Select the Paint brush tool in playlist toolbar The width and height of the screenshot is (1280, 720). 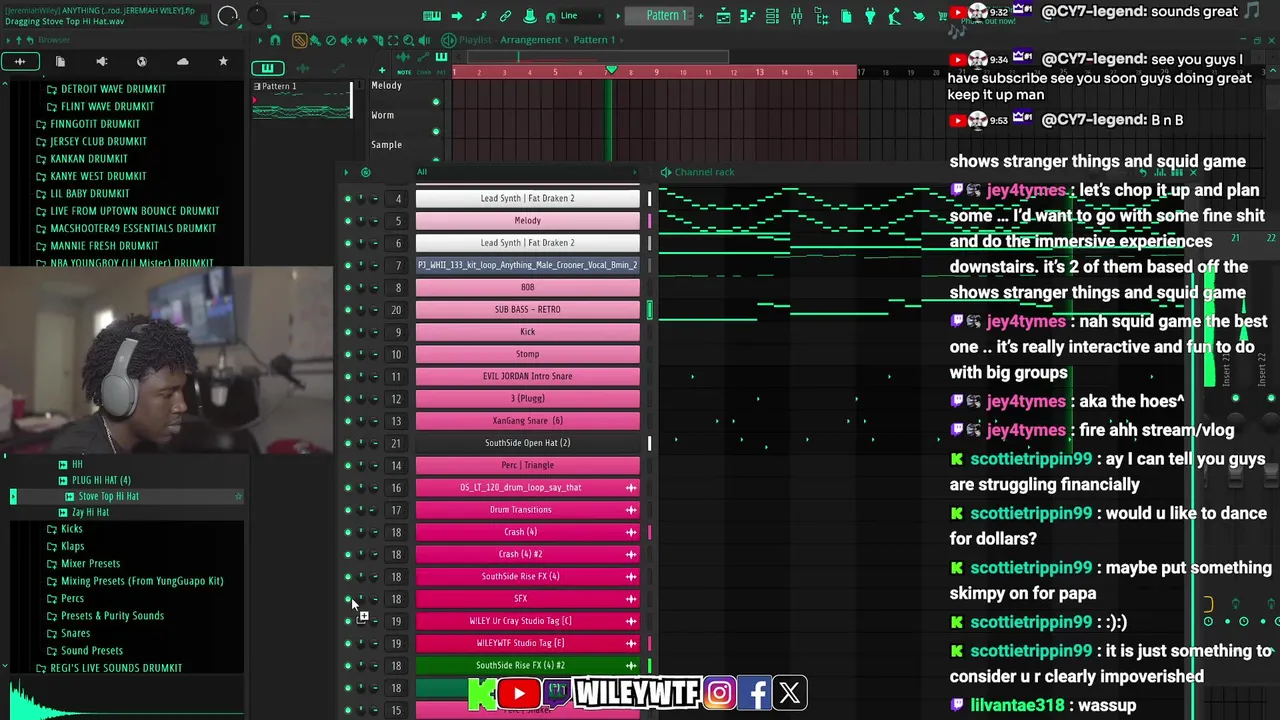point(315,40)
